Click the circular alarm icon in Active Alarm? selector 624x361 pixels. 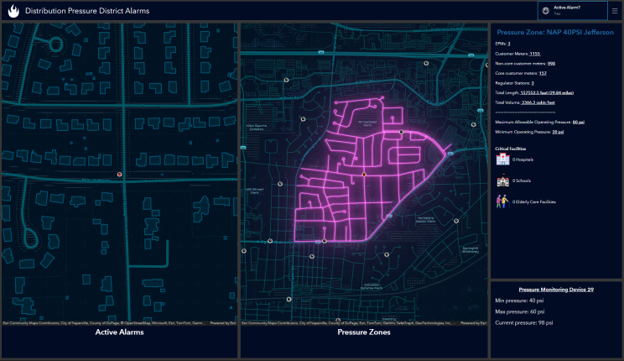[546, 11]
